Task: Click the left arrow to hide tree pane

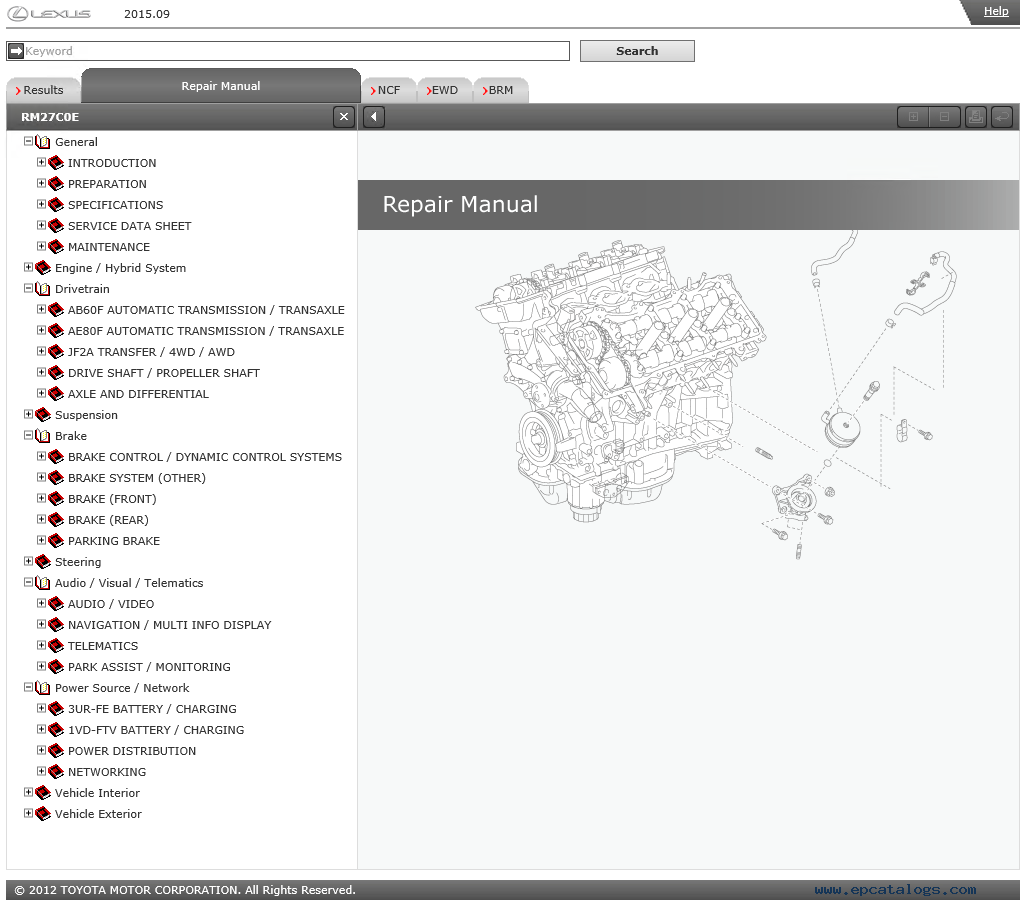Action: [x=374, y=117]
